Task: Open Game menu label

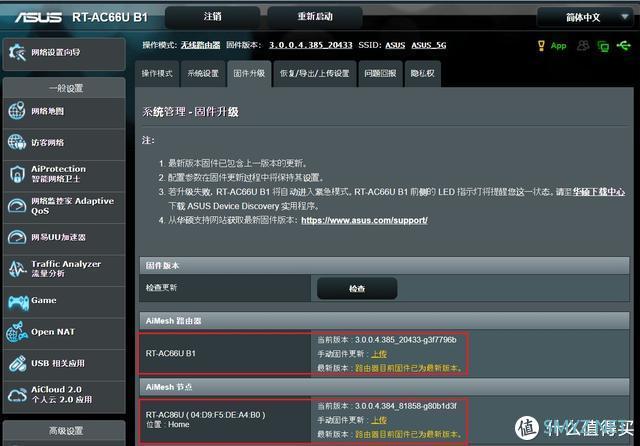Action: click(x=44, y=300)
